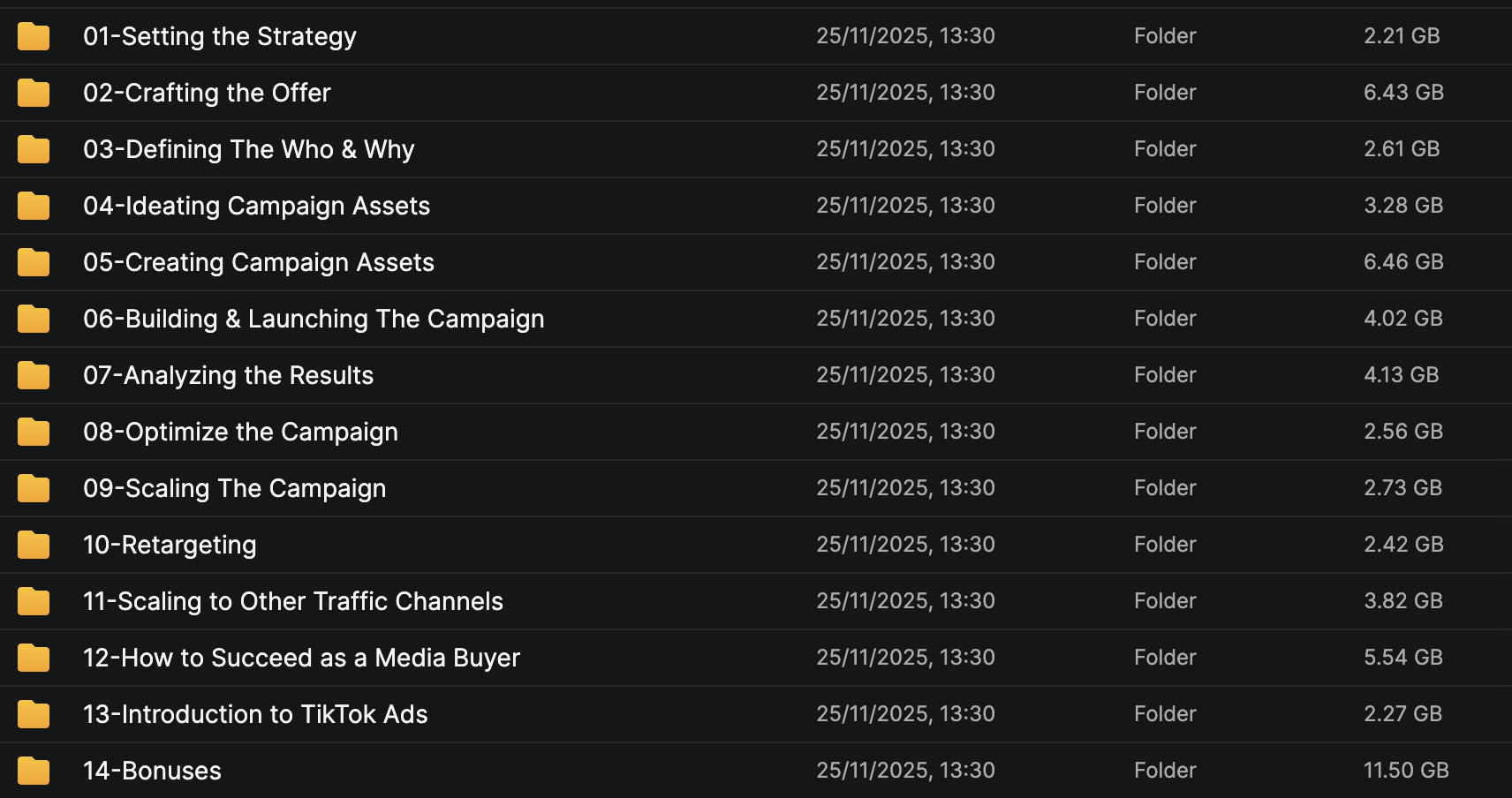Click the folder icon for 01-Setting the Strategy

point(34,36)
